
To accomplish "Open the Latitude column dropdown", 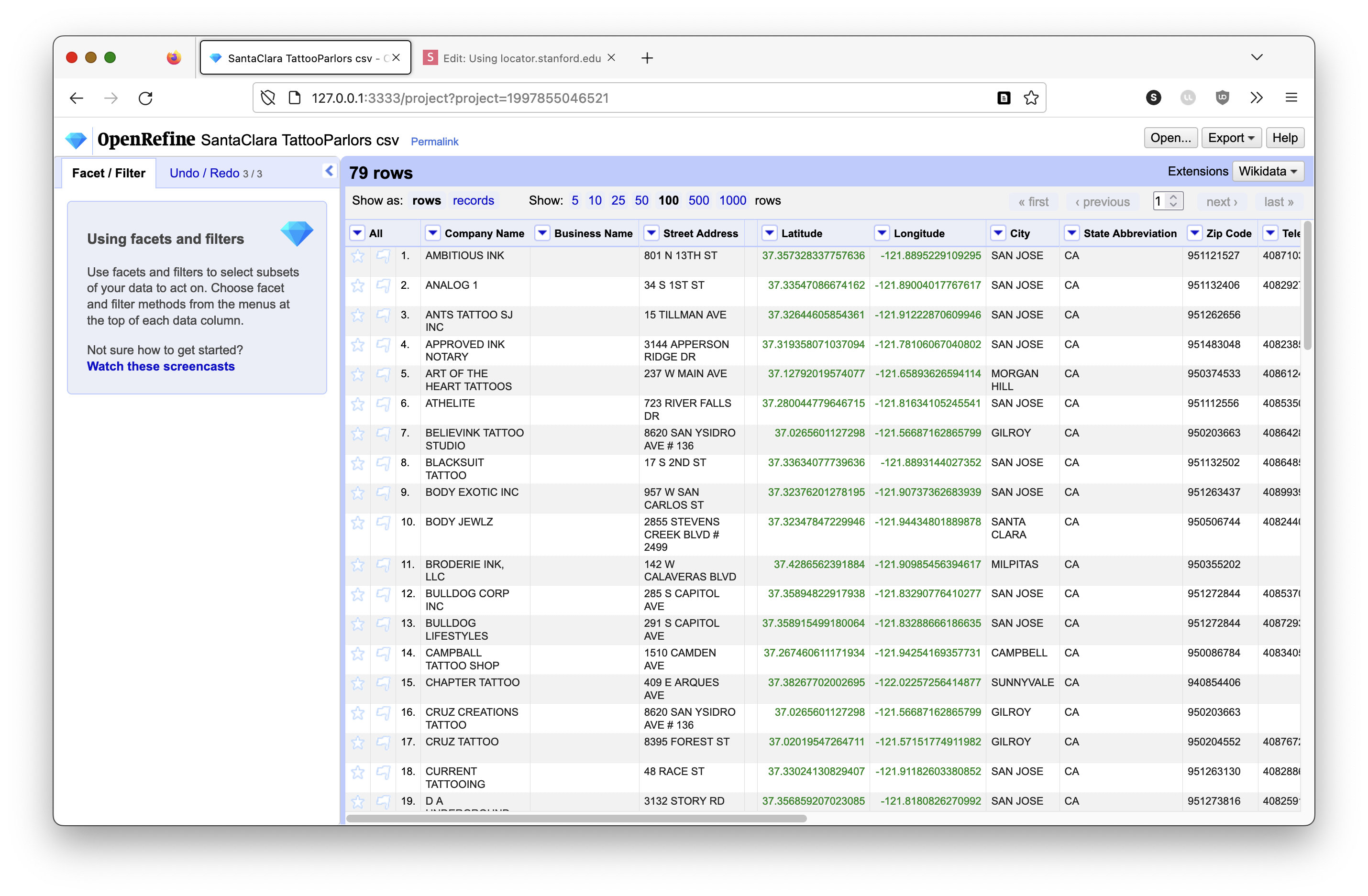I will (x=769, y=233).
